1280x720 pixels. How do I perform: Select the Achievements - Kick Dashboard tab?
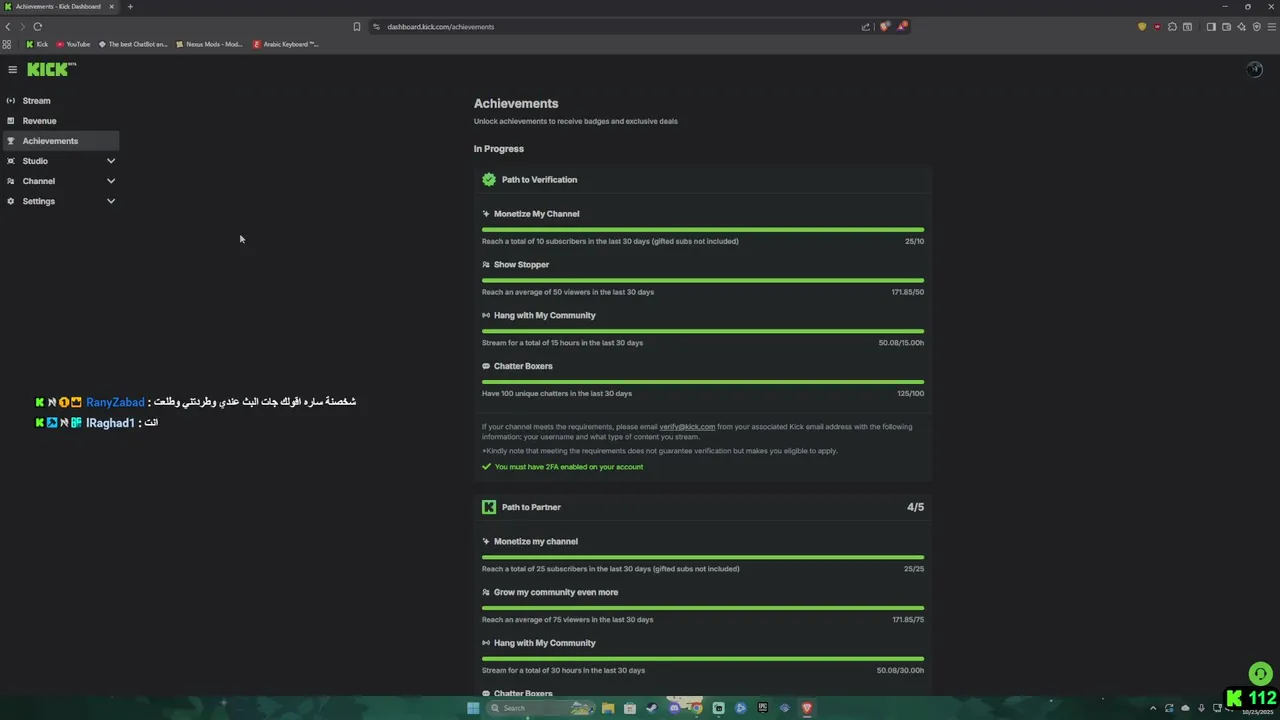[60, 7]
